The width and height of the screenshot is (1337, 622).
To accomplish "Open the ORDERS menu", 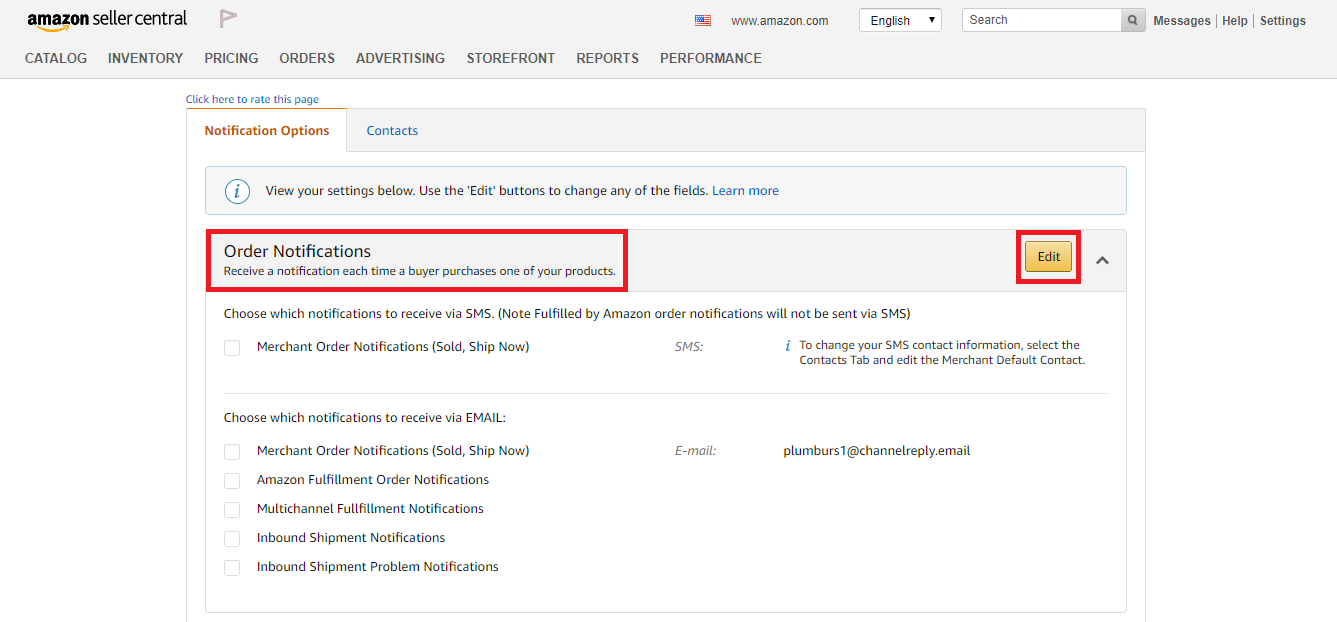I will [307, 58].
